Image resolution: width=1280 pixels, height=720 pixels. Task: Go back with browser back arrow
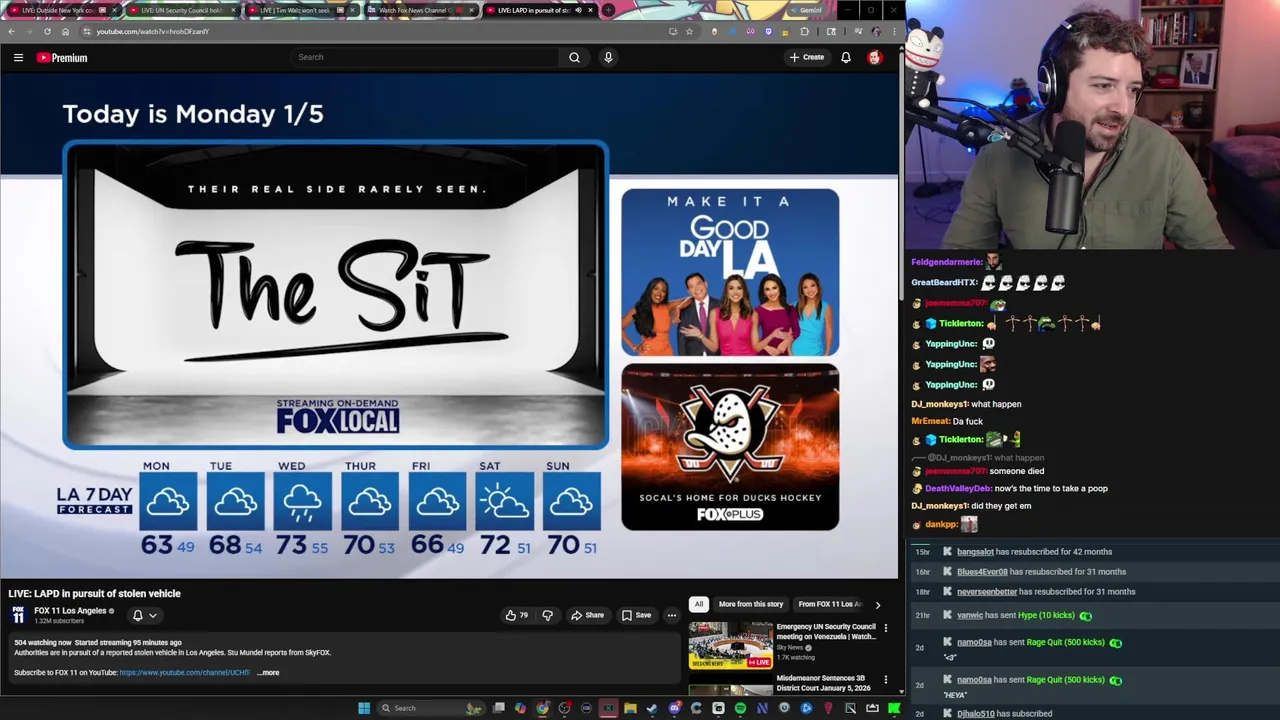(x=11, y=31)
